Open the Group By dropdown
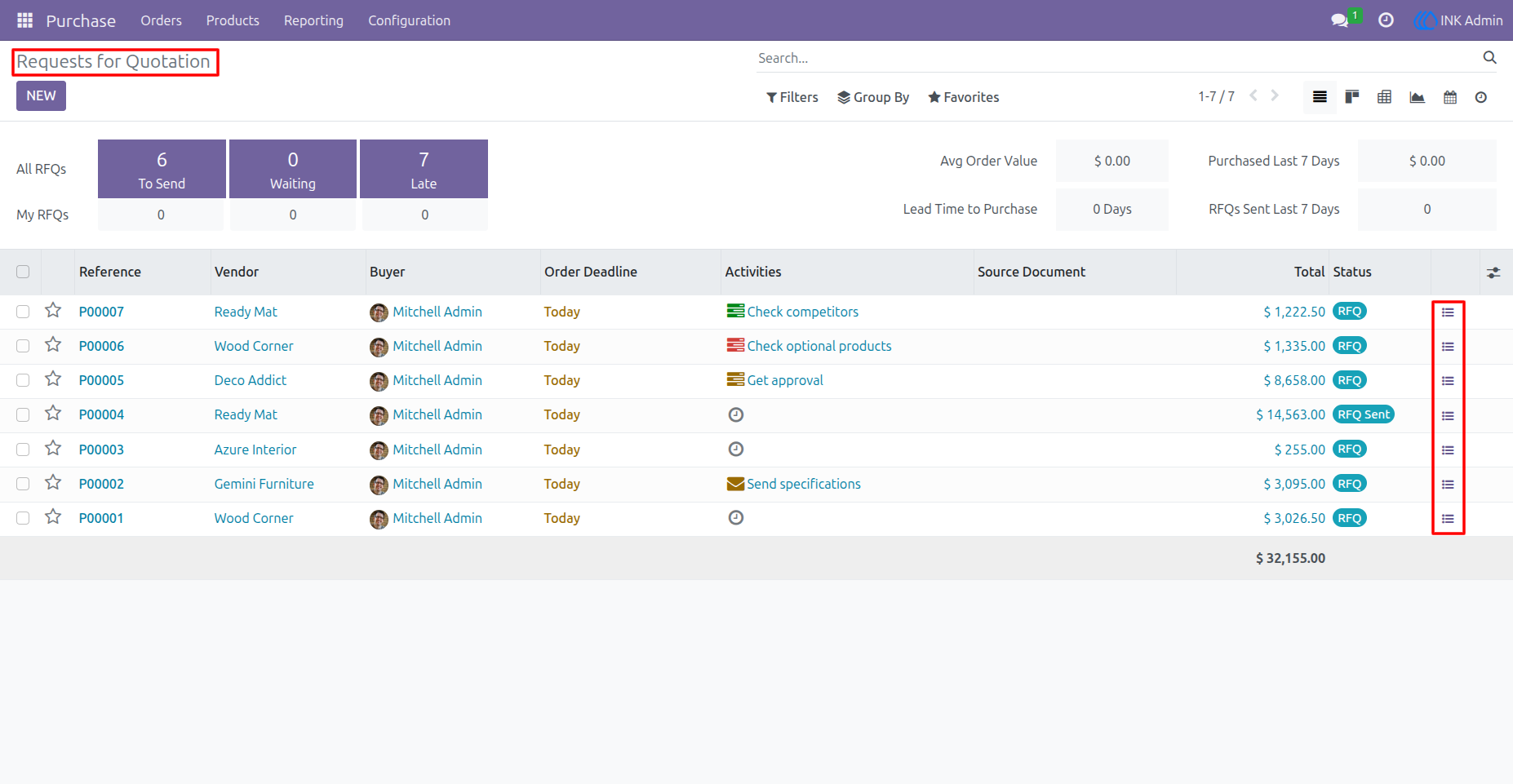 [873, 97]
